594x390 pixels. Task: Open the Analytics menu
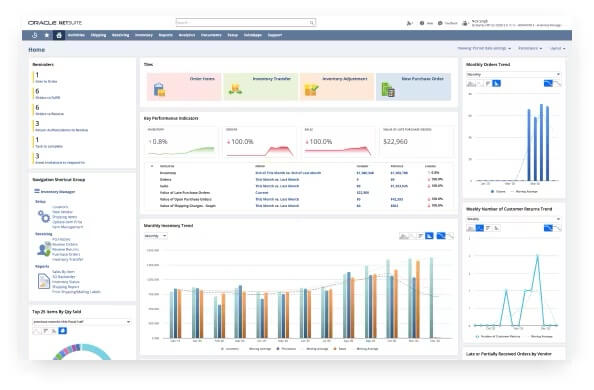tap(187, 35)
